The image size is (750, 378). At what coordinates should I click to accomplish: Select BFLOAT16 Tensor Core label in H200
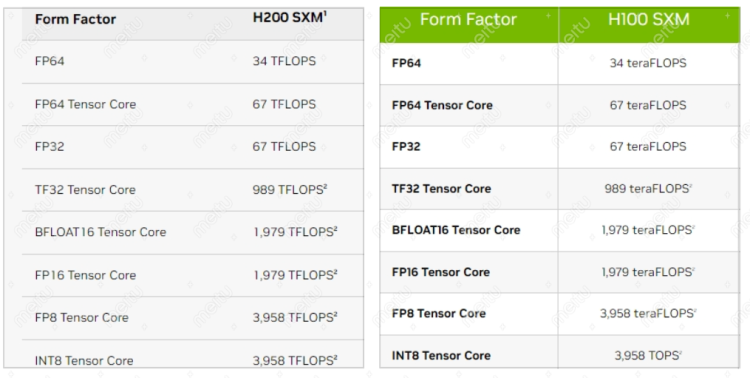[x=100, y=232]
